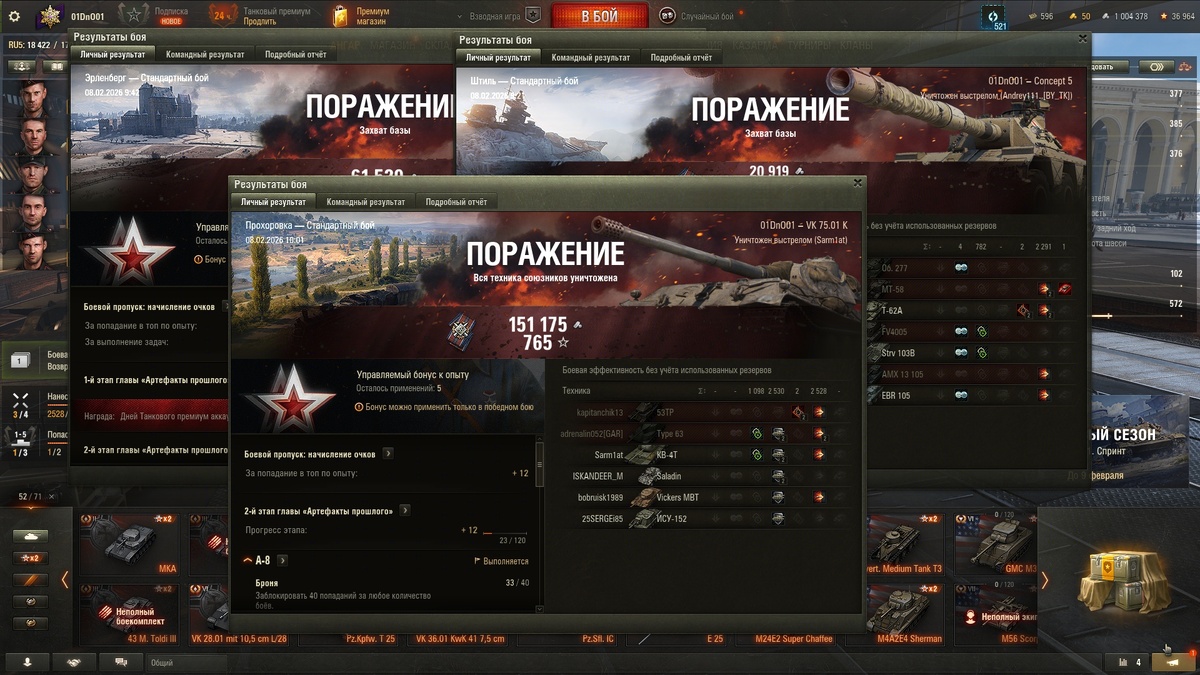This screenshot has height=675, width=1200.
Task: Click the red В БОЙ button
Action: coord(599,15)
